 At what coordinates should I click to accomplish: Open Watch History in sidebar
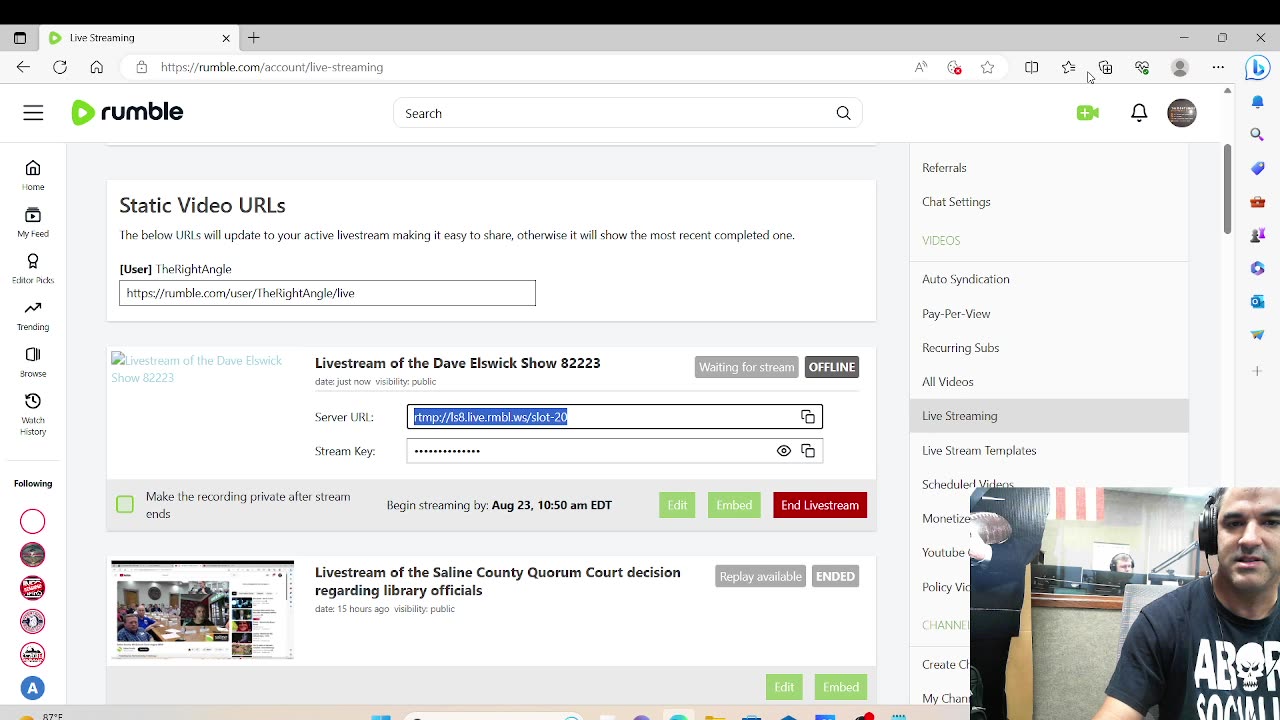33,414
